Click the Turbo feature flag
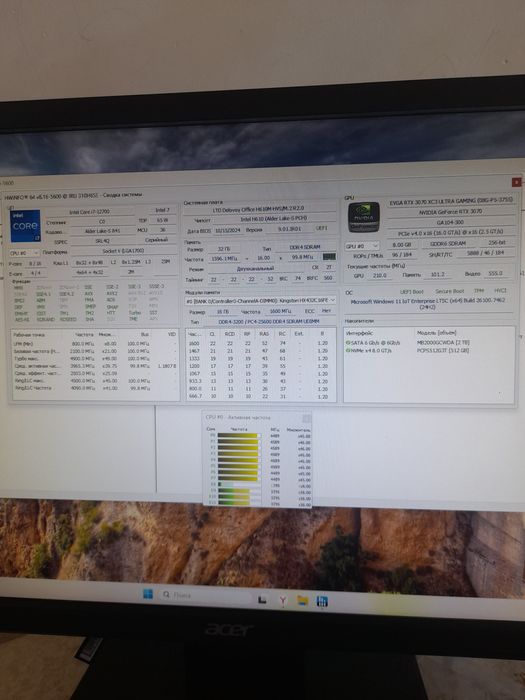Screen dimensions: 525x700 [134, 313]
